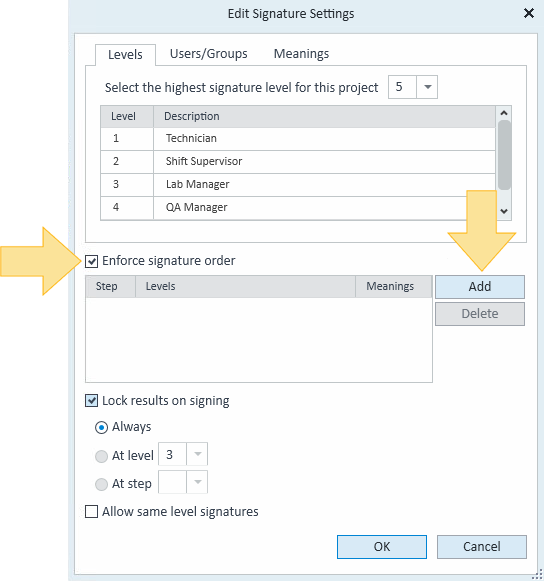Click the levels list scroll up arrow
The height and width of the screenshot is (581, 544).
click(504, 113)
